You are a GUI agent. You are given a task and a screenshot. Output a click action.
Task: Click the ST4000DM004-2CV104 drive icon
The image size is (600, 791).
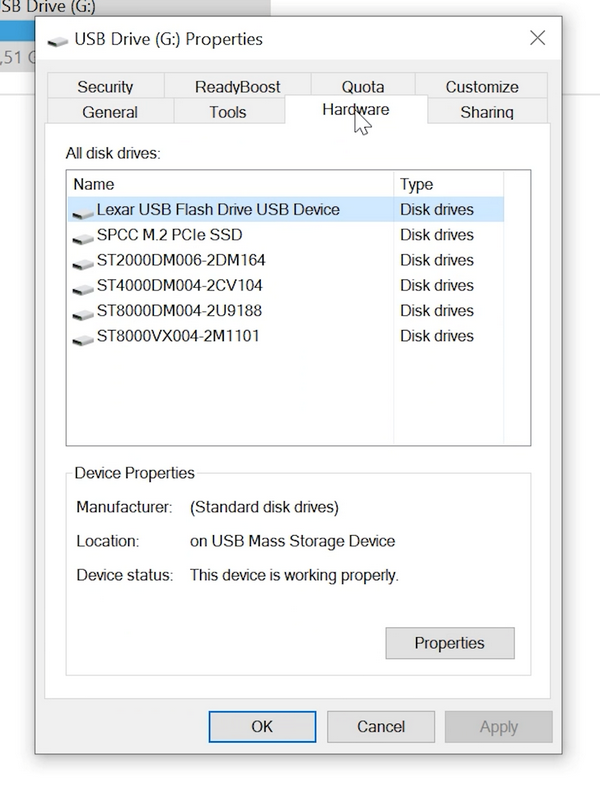83,287
